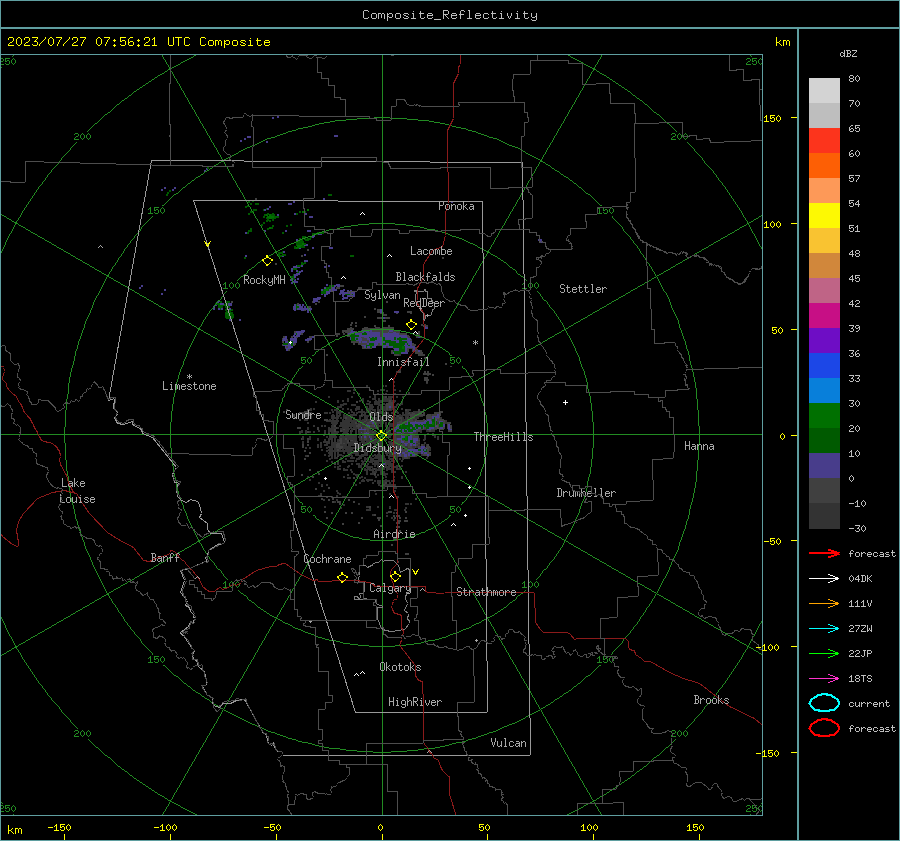The image size is (900, 841).
Task: Click the Vulcan city label
Action: click(x=509, y=743)
